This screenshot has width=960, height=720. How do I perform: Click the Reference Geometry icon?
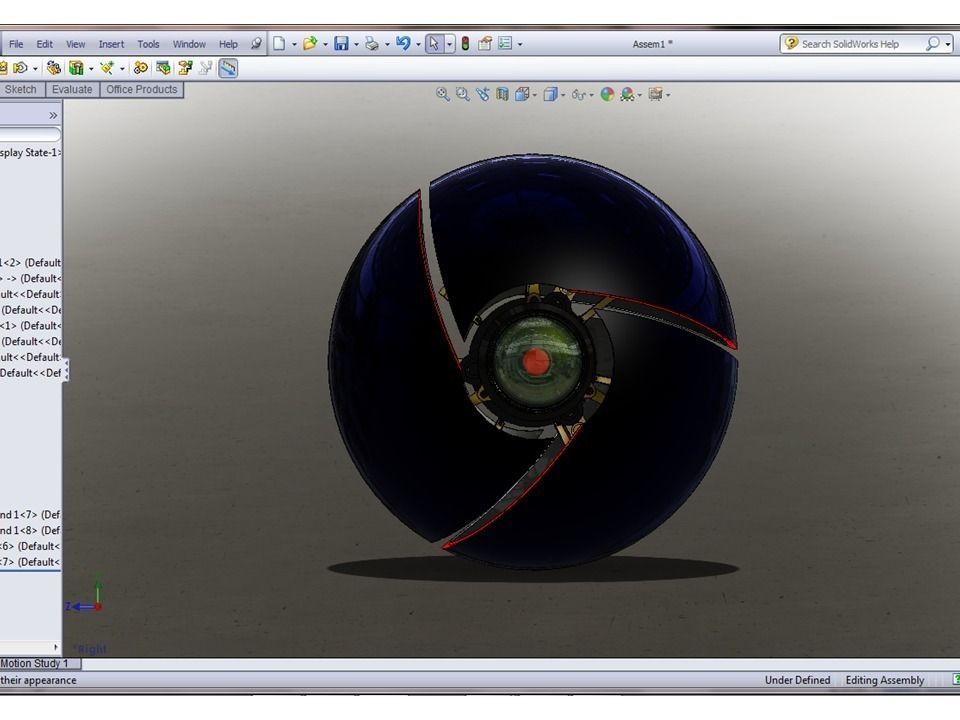(x=107, y=68)
